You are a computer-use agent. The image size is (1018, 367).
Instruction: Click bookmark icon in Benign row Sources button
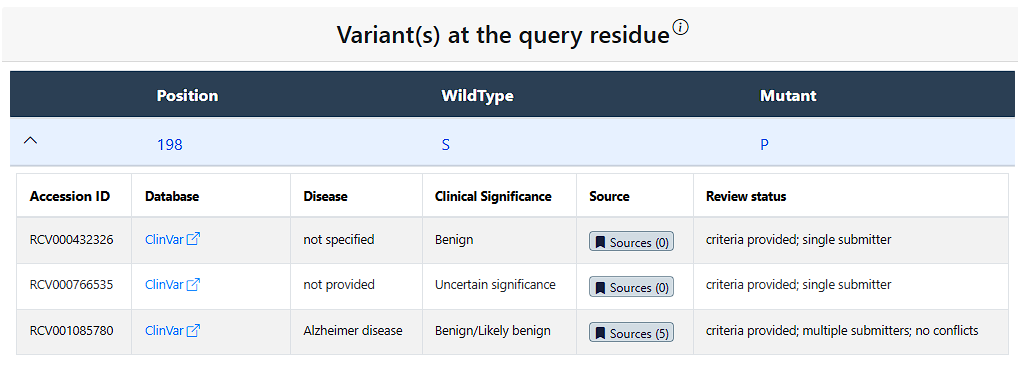[x=601, y=242]
